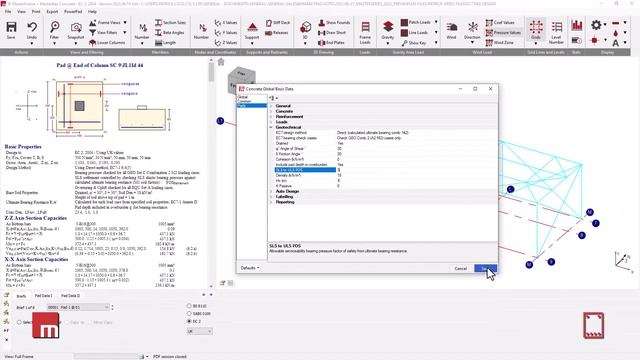Viewport: 640px width, 360px height.
Task: Click the blue Save button in dialog
Action: click(x=485, y=269)
